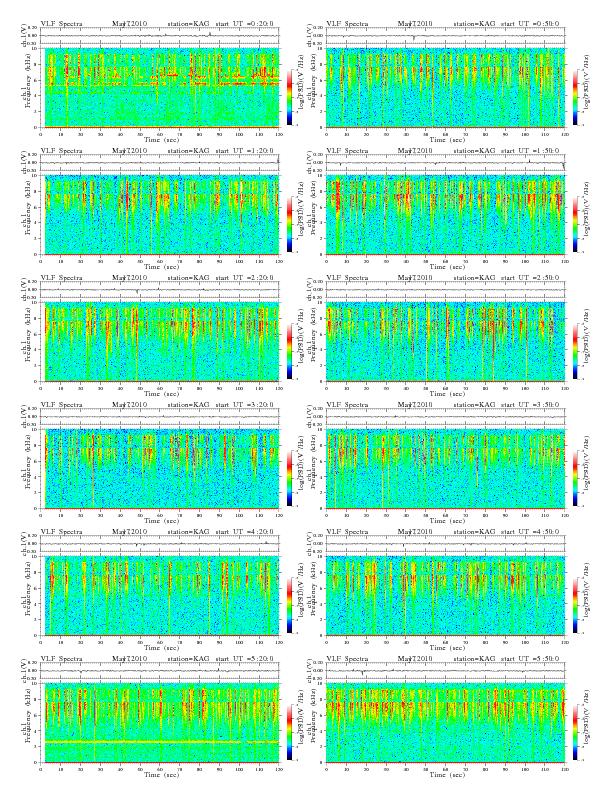Image resolution: width=612 pixels, height=792 pixels.
Task: Choose the spectrogram starting at UT 5:50:0
Action: click(445, 723)
